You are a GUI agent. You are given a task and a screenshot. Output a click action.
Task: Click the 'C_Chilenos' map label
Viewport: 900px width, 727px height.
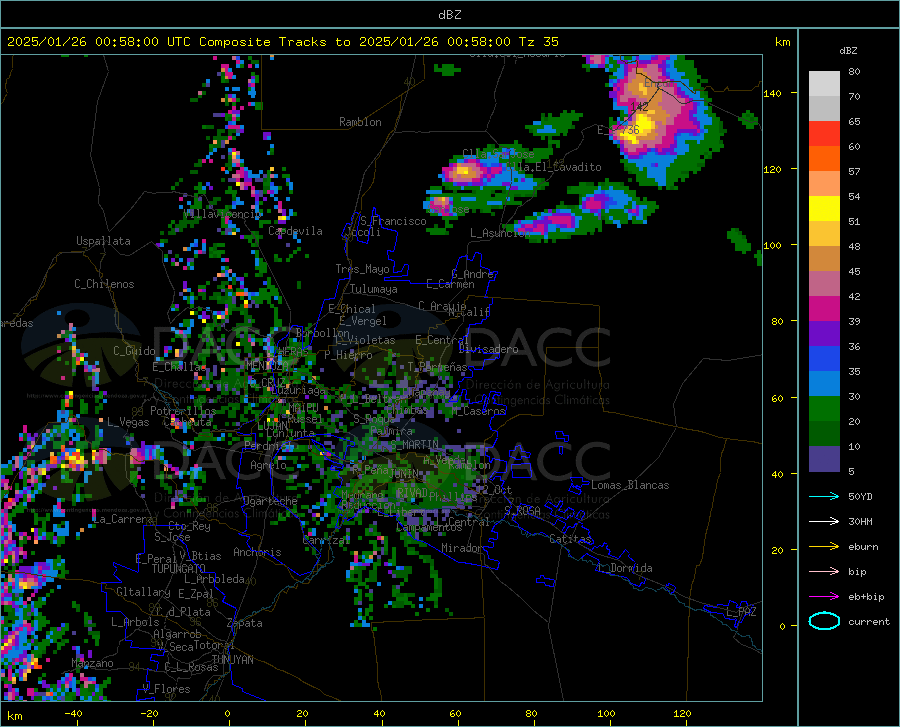[104, 284]
